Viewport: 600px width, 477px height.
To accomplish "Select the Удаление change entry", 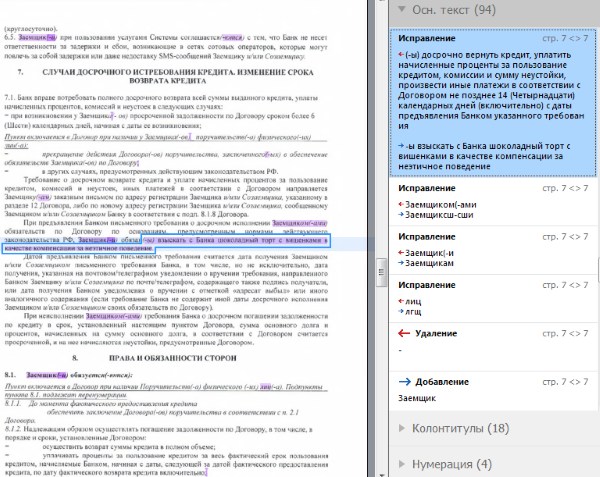I will 493,347.
